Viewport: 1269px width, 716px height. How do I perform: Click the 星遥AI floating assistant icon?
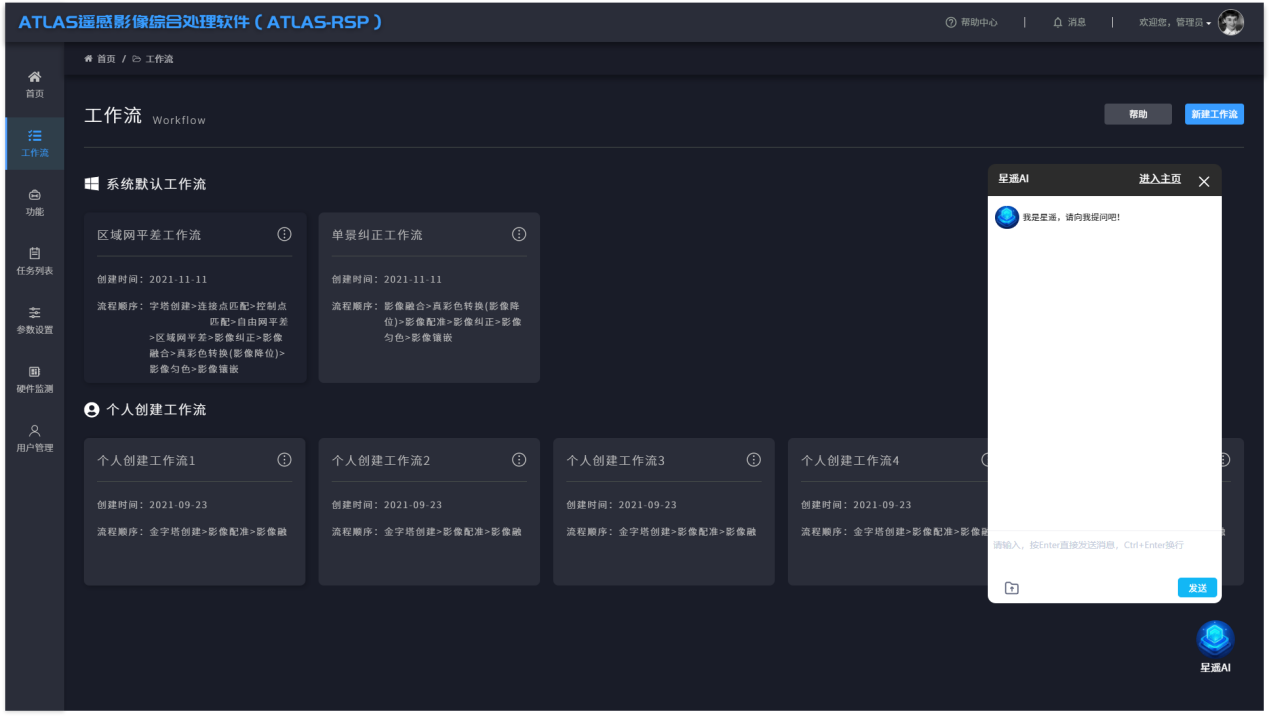click(x=1215, y=639)
